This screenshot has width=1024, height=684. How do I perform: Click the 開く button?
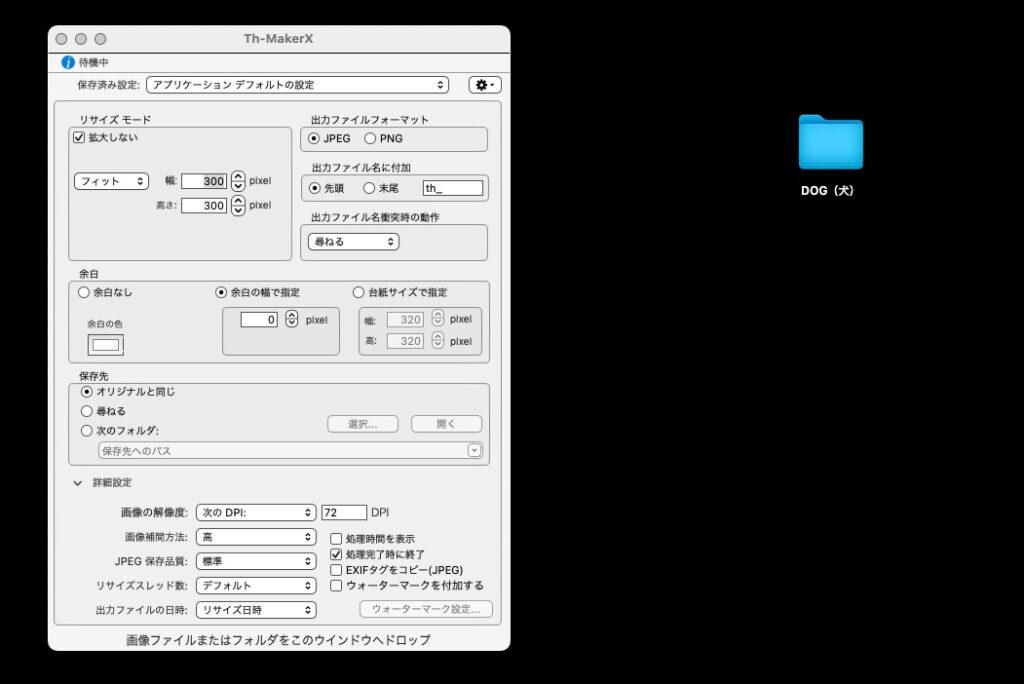tap(446, 424)
